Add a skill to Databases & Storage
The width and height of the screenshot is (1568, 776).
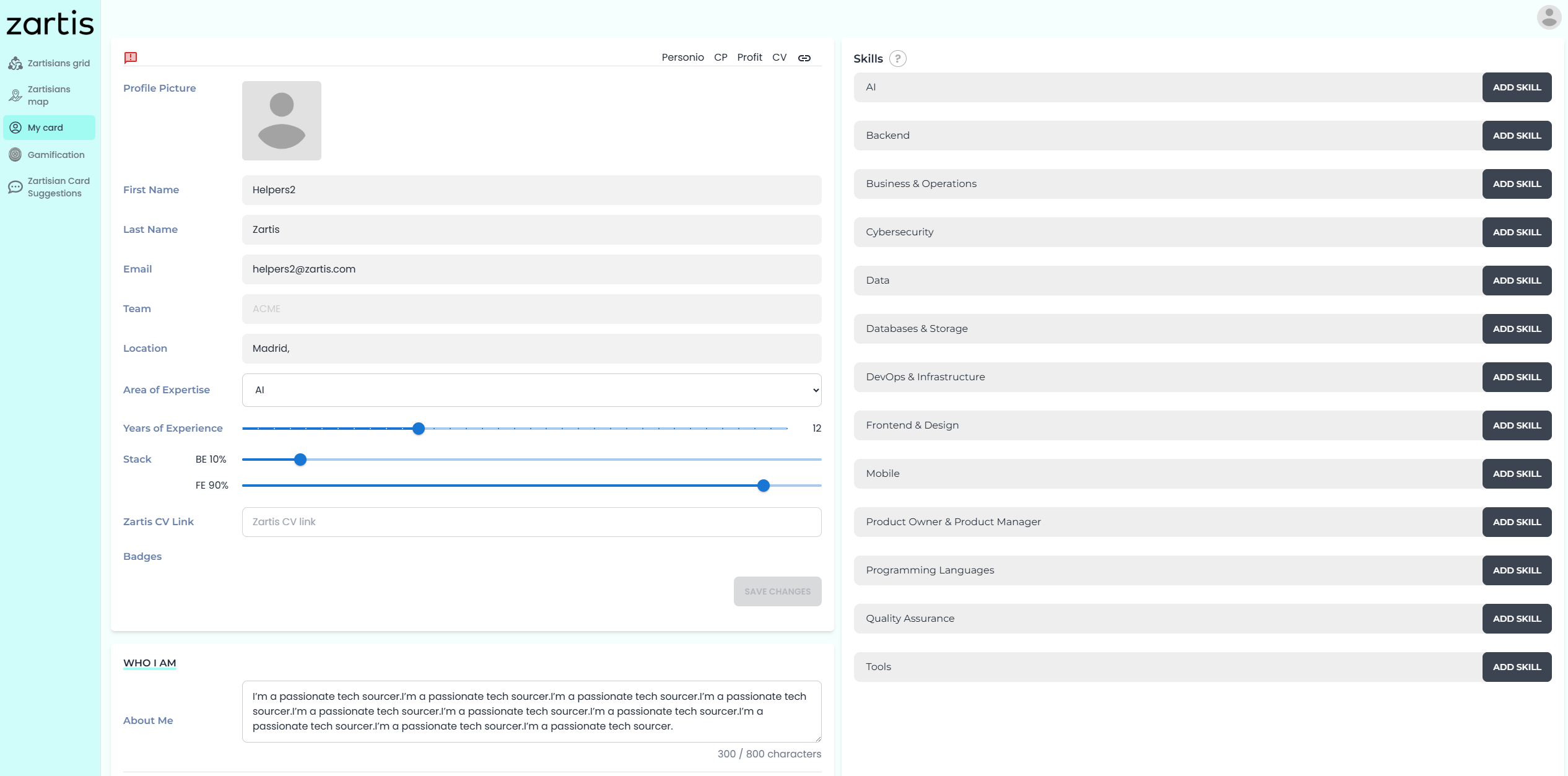tap(1517, 329)
